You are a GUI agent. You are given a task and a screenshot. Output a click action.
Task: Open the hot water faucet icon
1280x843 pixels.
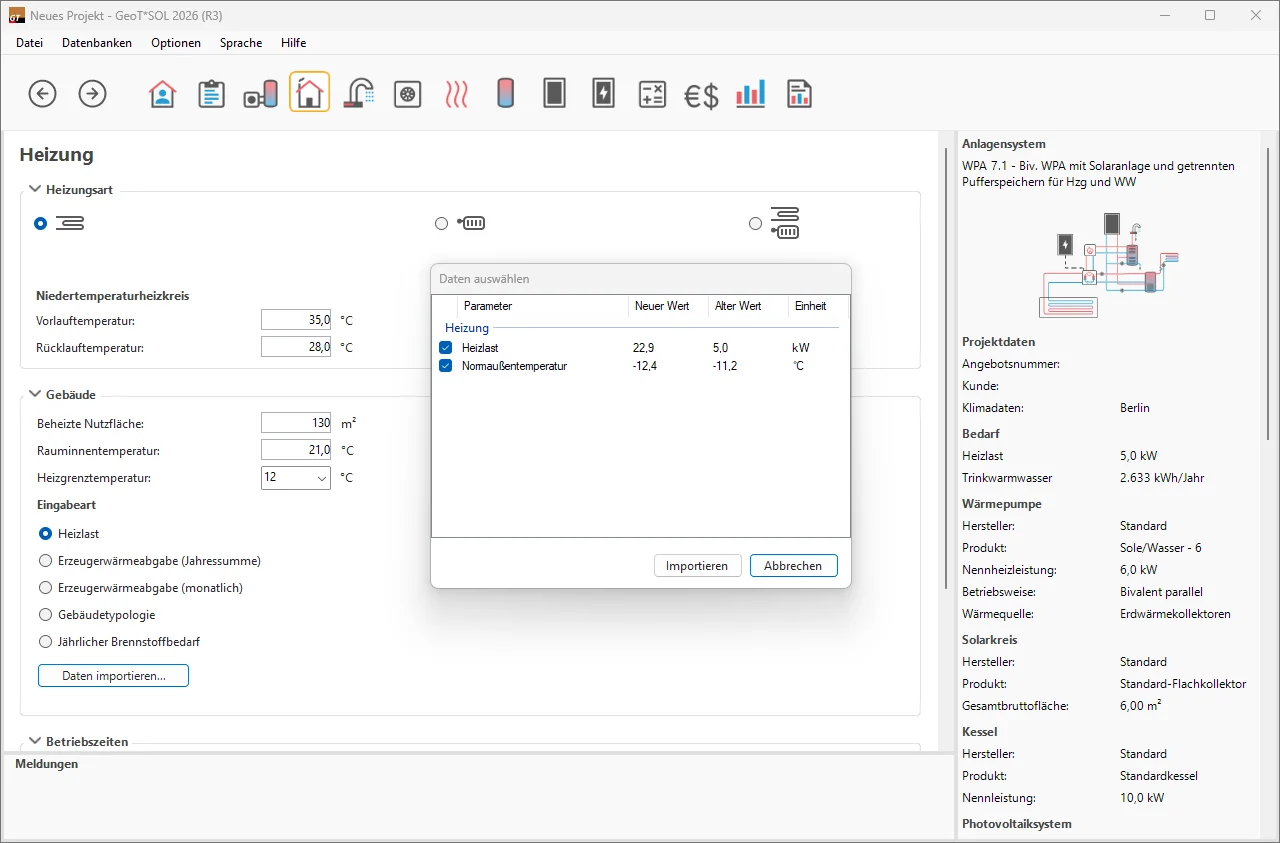click(x=359, y=94)
